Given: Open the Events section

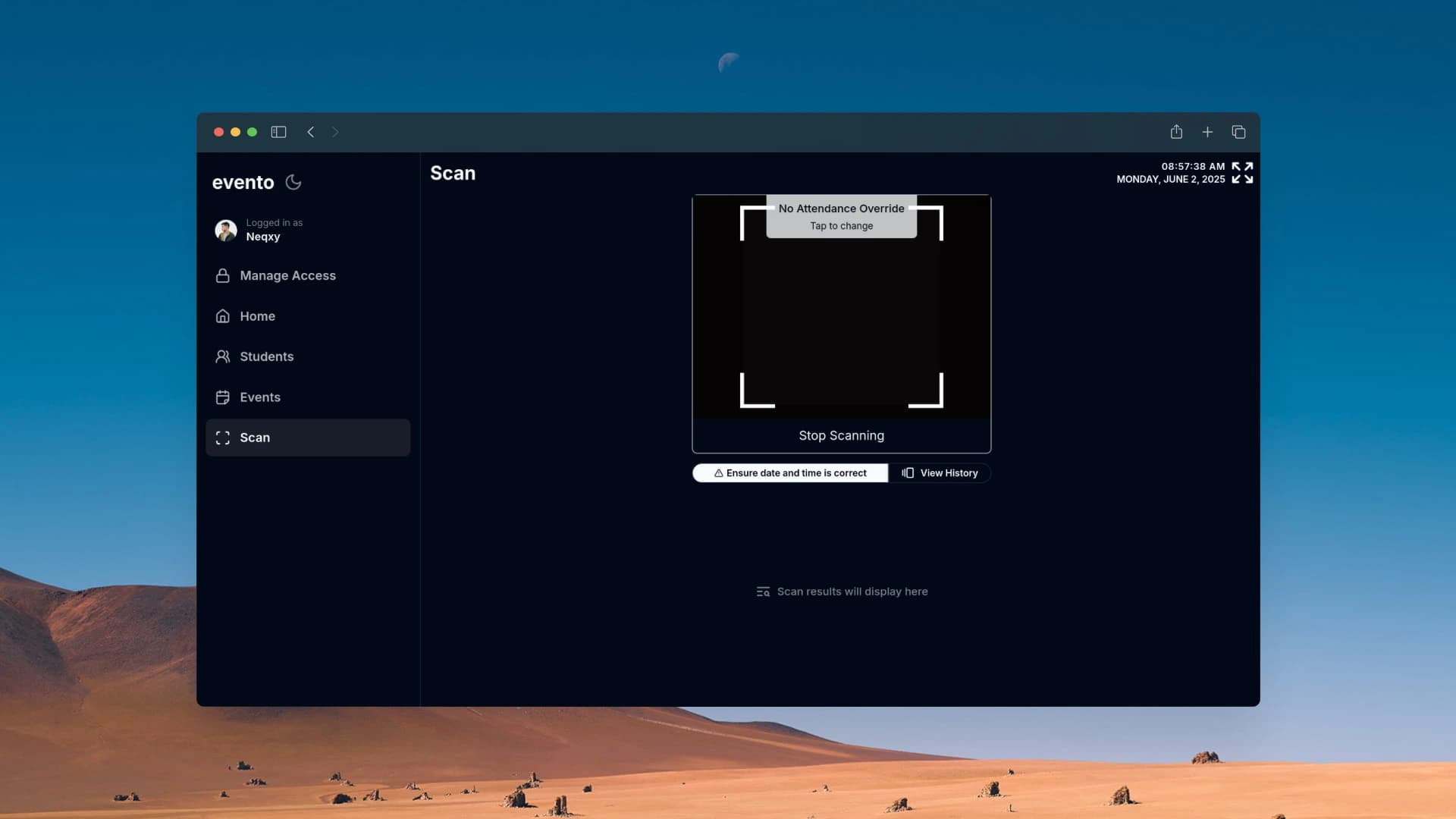Looking at the screenshot, I should [308, 397].
